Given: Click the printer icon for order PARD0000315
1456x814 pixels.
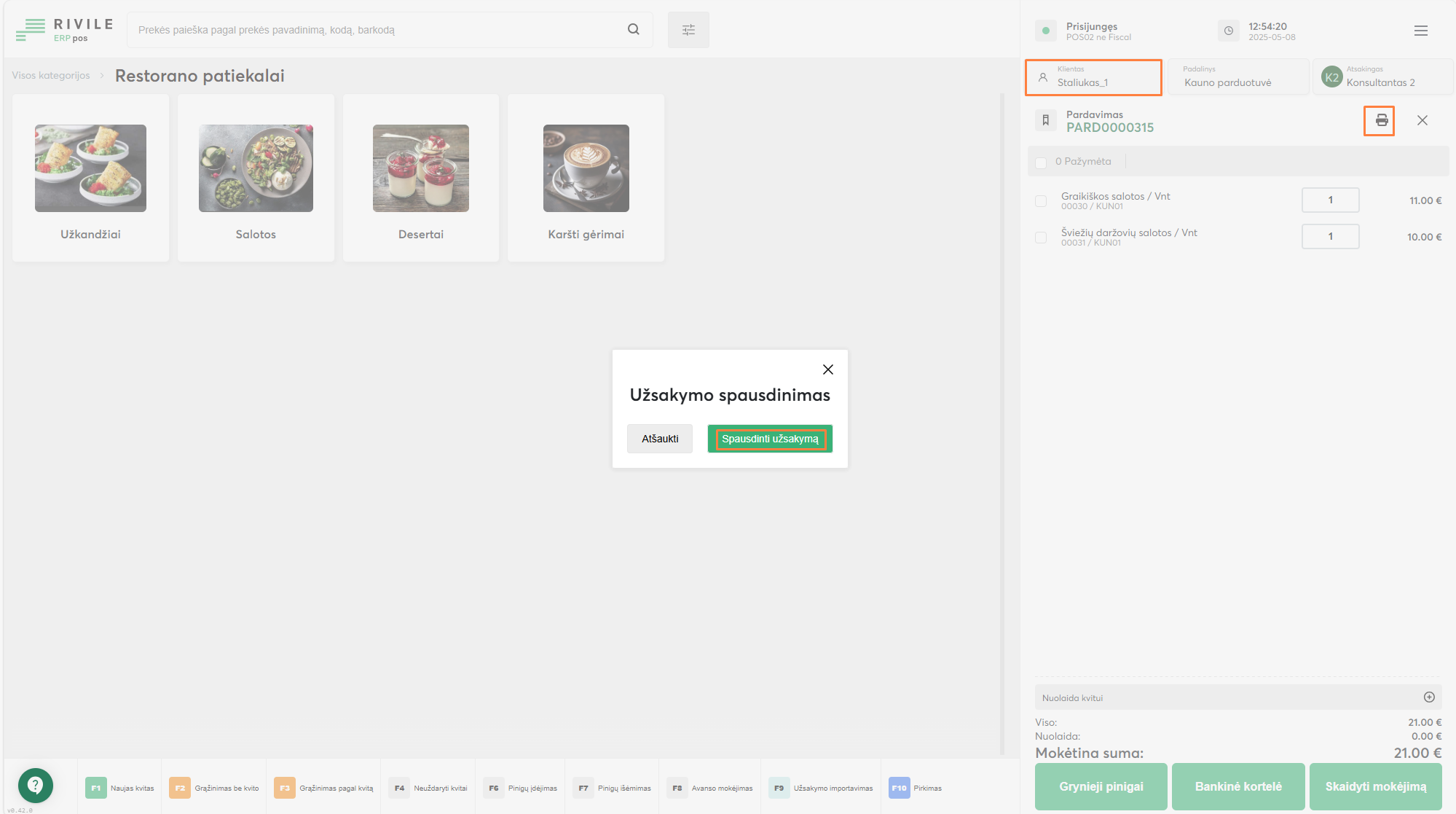Looking at the screenshot, I should [x=1380, y=120].
